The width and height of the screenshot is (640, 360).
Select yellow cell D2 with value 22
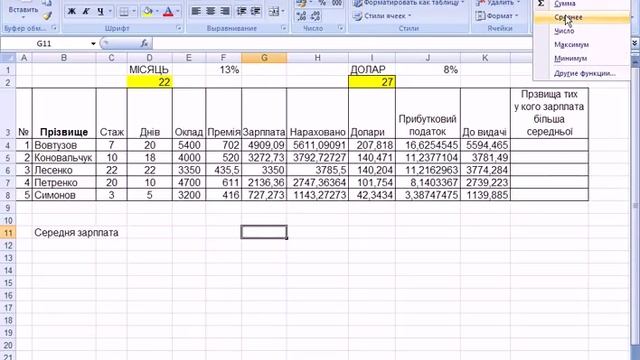click(x=149, y=82)
